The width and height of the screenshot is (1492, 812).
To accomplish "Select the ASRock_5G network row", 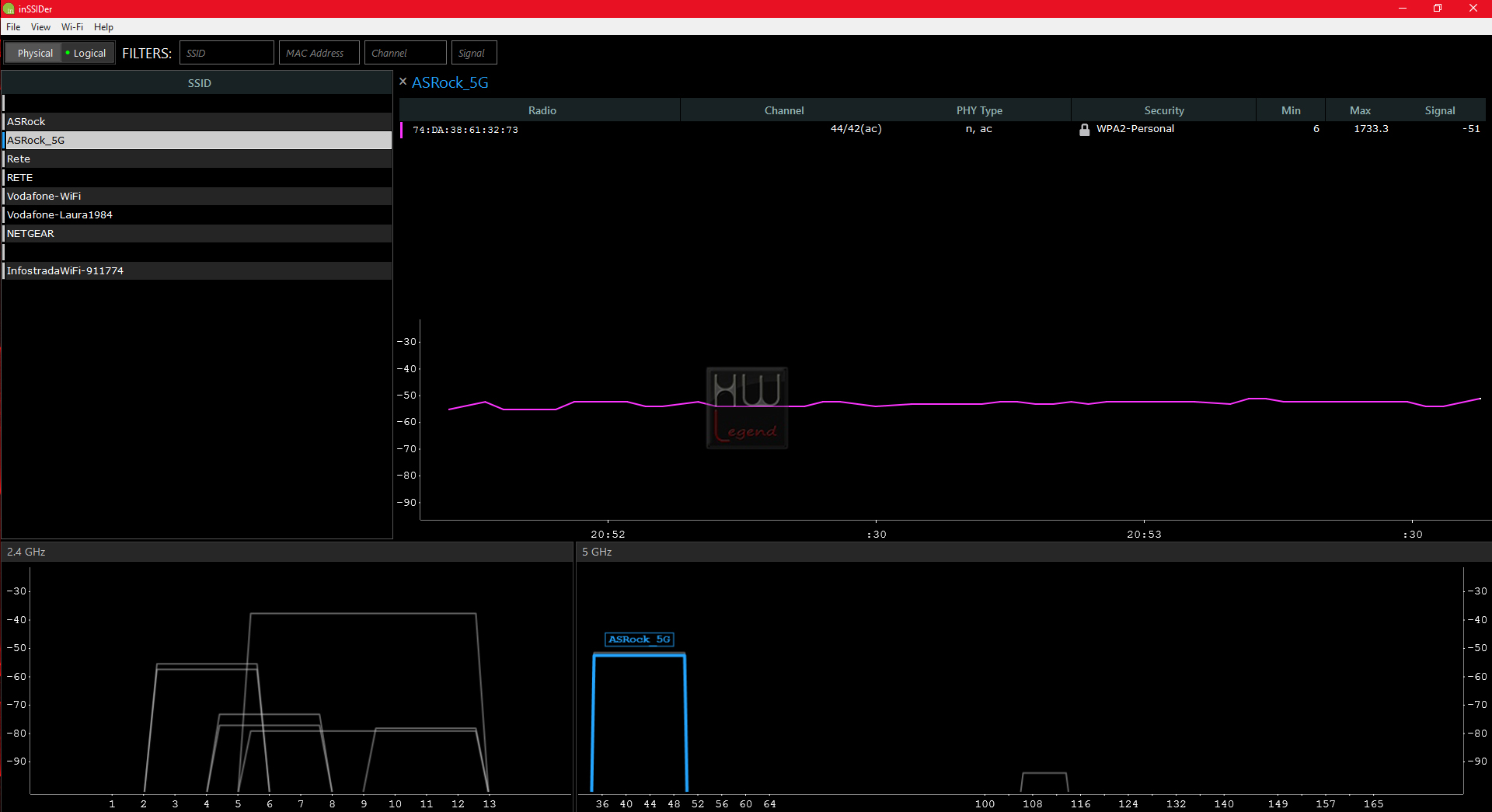I will pos(197,140).
